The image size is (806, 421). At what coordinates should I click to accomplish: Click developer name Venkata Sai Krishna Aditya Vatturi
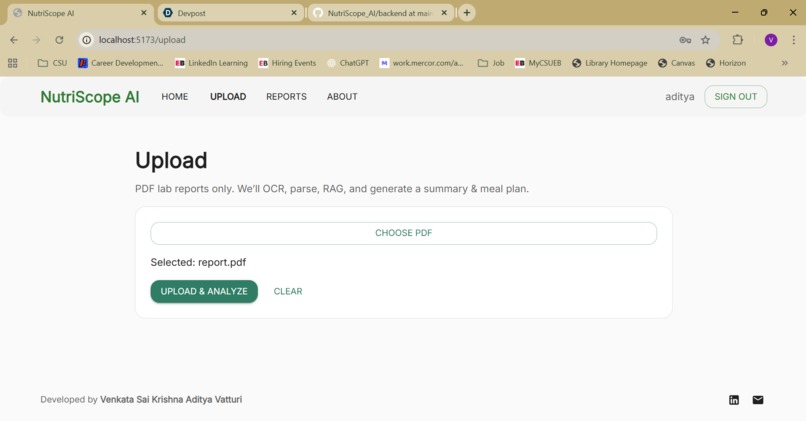pyautogui.click(x=171, y=399)
